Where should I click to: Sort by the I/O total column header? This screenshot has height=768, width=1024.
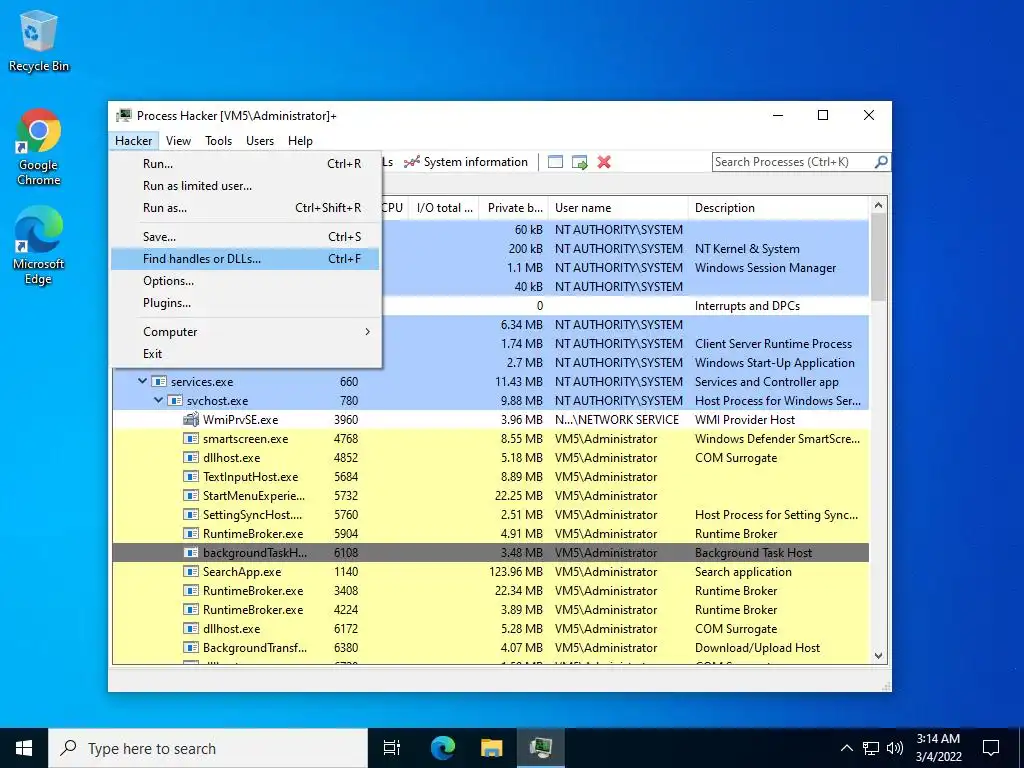point(444,208)
